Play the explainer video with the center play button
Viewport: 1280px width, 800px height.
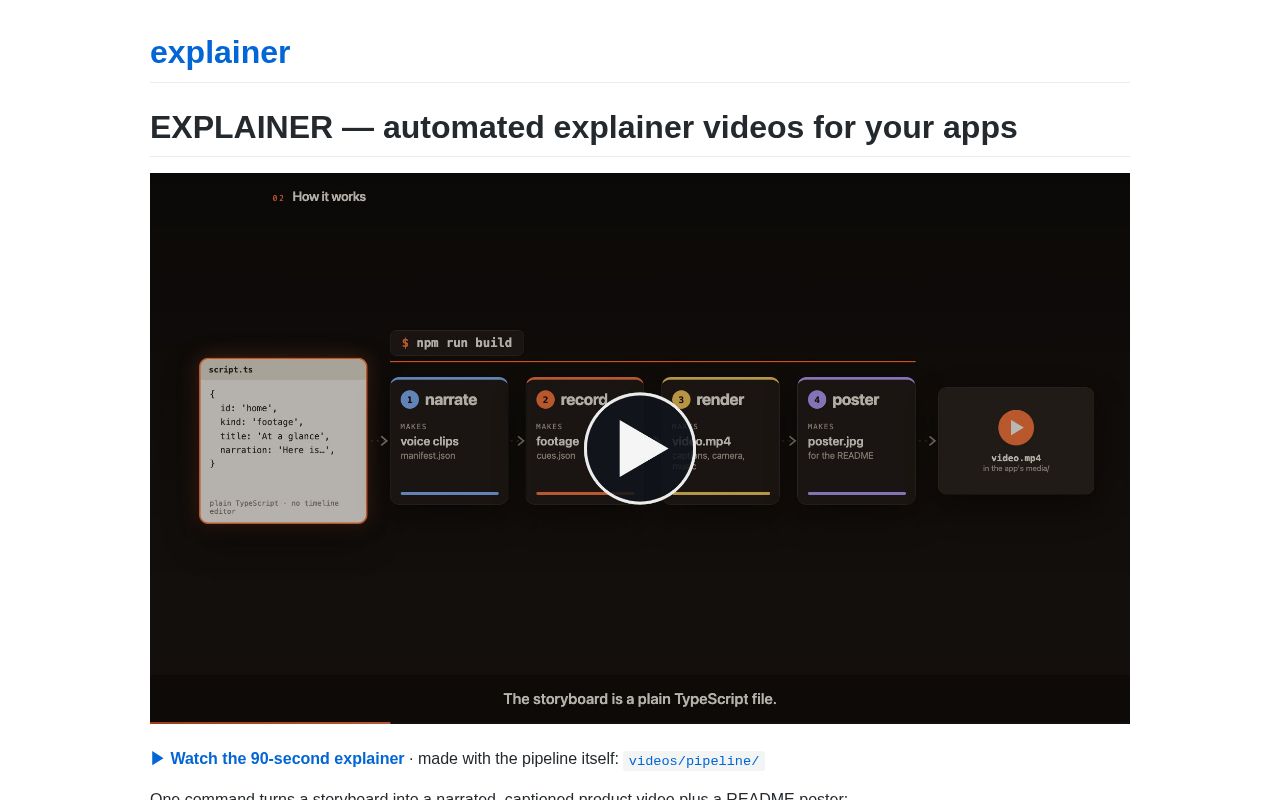click(640, 448)
